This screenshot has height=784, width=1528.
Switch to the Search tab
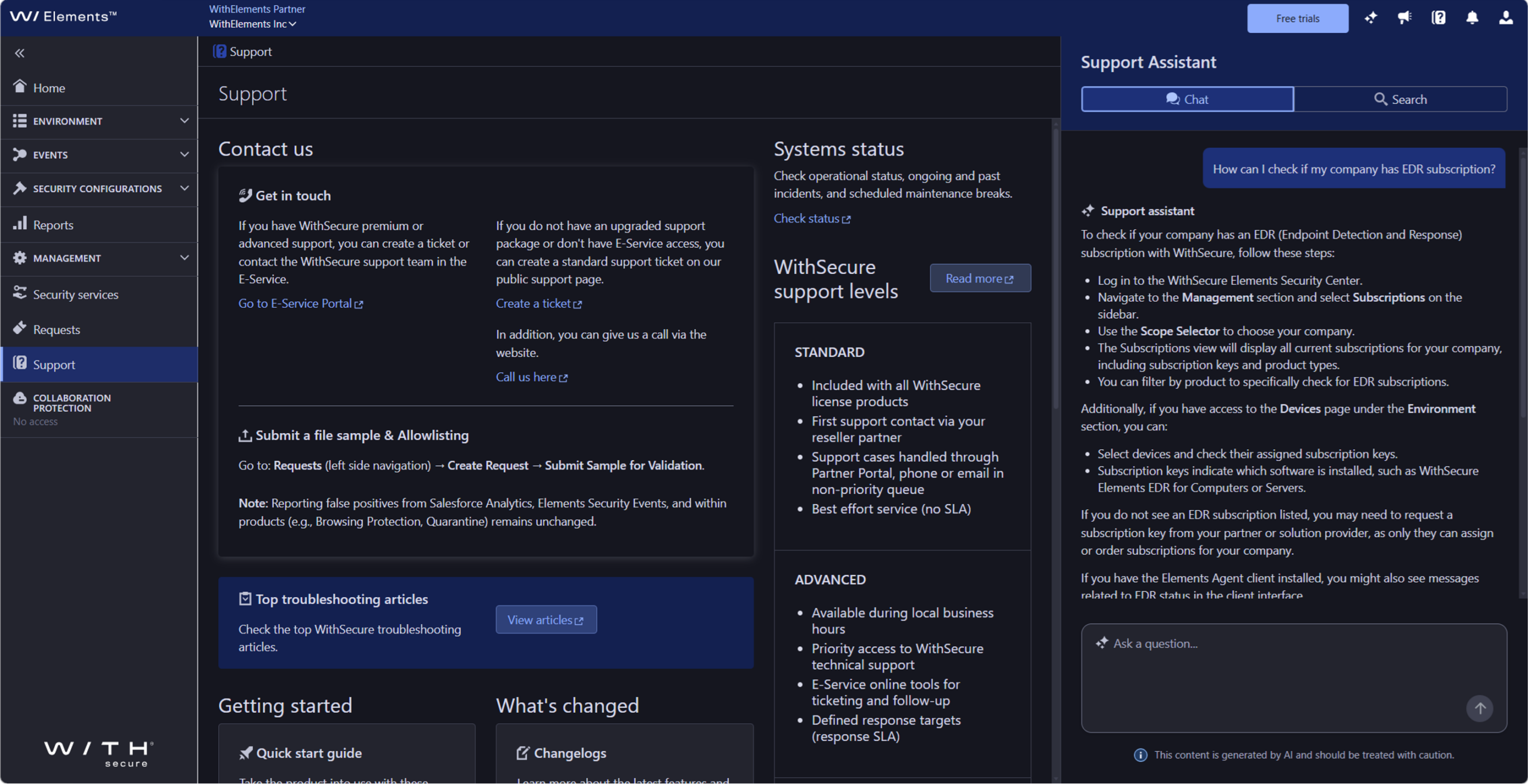1400,99
